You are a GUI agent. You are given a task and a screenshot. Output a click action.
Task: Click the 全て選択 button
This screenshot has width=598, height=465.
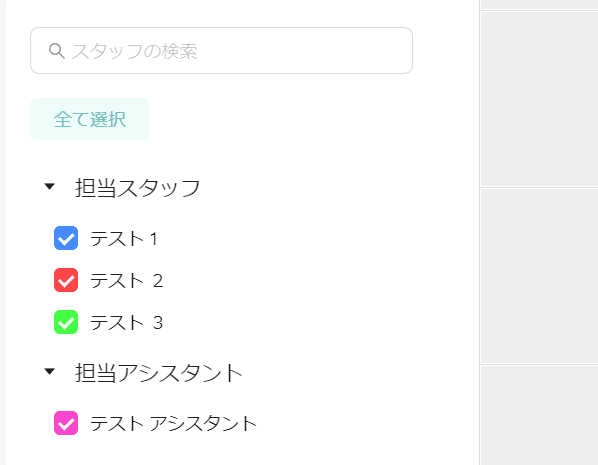click(90, 119)
